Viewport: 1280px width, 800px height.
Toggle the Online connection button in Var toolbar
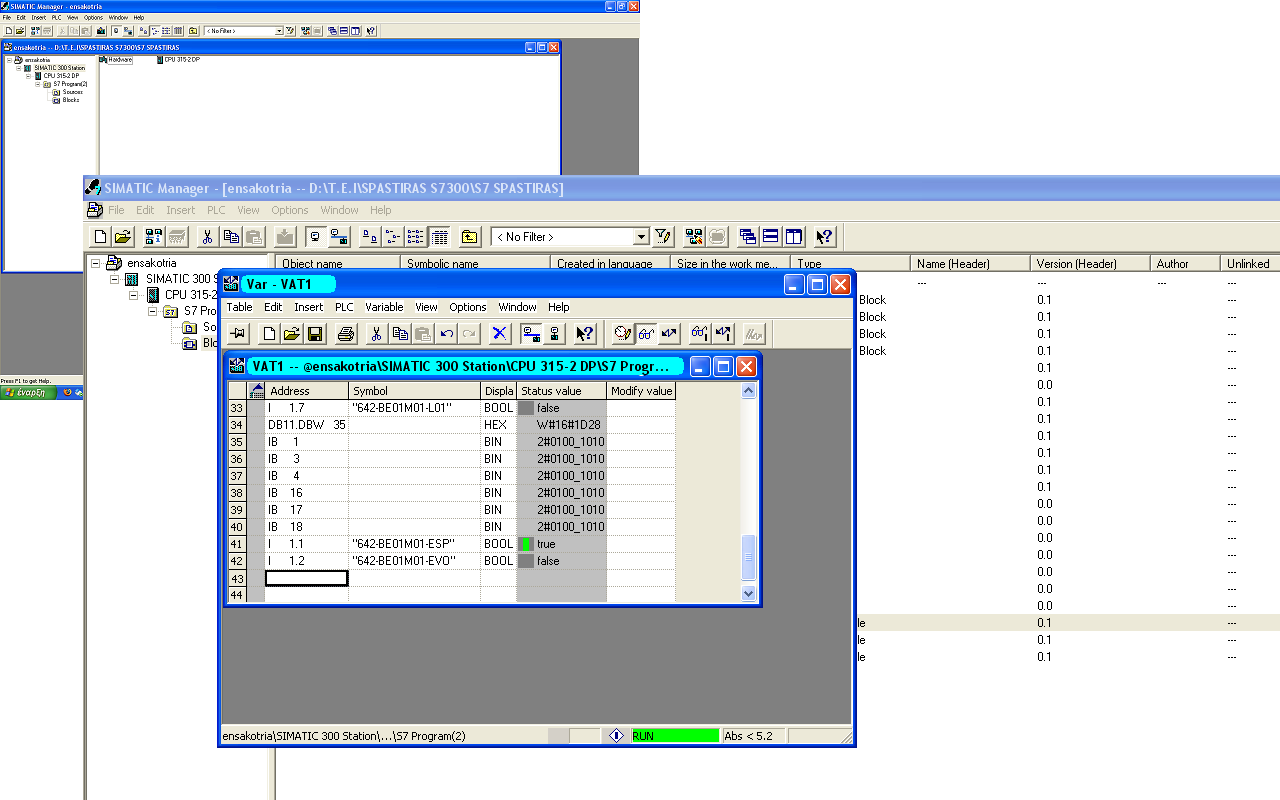(x=531, y=333)
